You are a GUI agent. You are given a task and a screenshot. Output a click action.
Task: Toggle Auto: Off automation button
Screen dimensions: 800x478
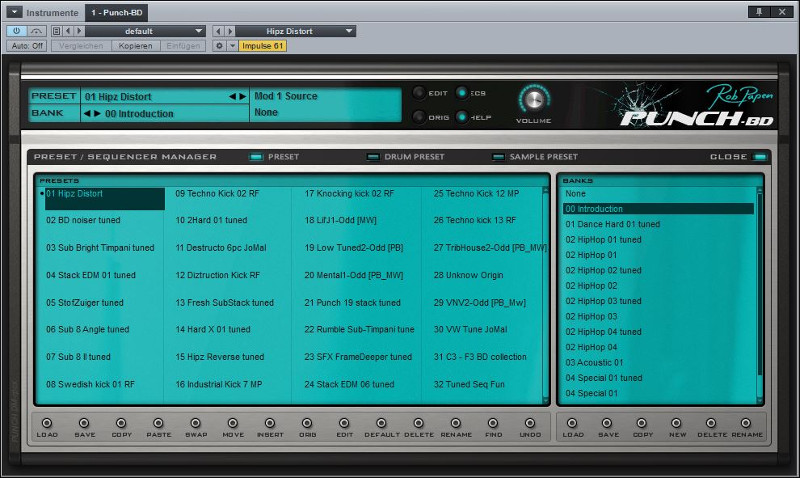(27, 46)
